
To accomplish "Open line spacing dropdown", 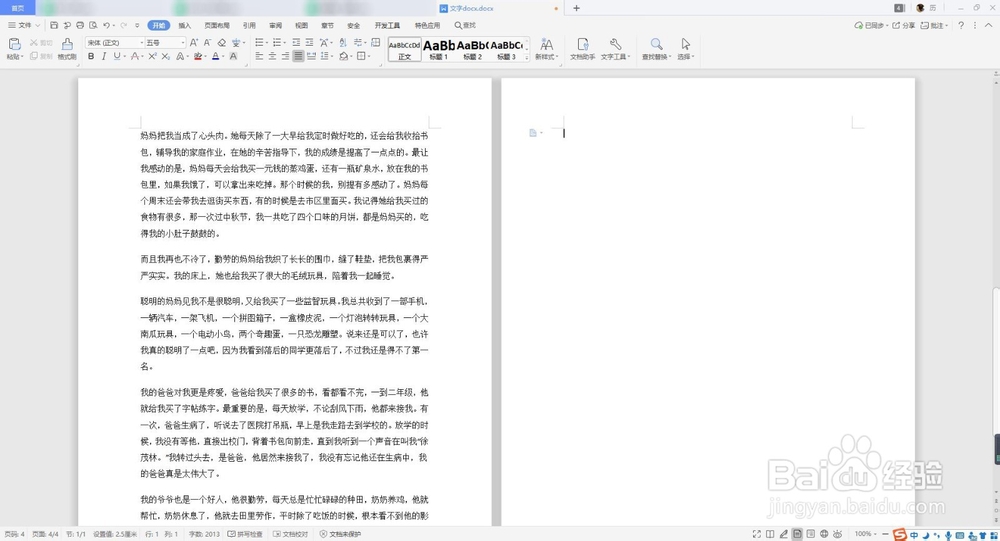I will pos(332,56).
